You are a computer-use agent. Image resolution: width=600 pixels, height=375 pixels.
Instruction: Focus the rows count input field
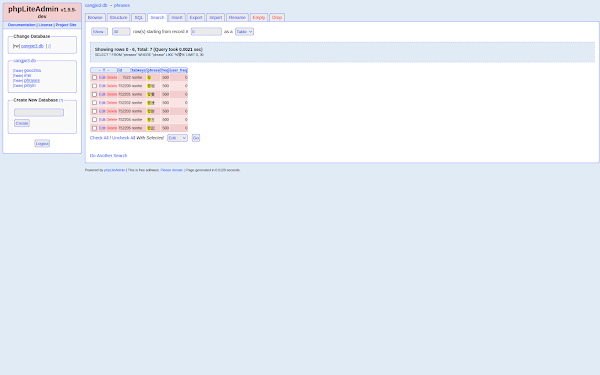121,32
